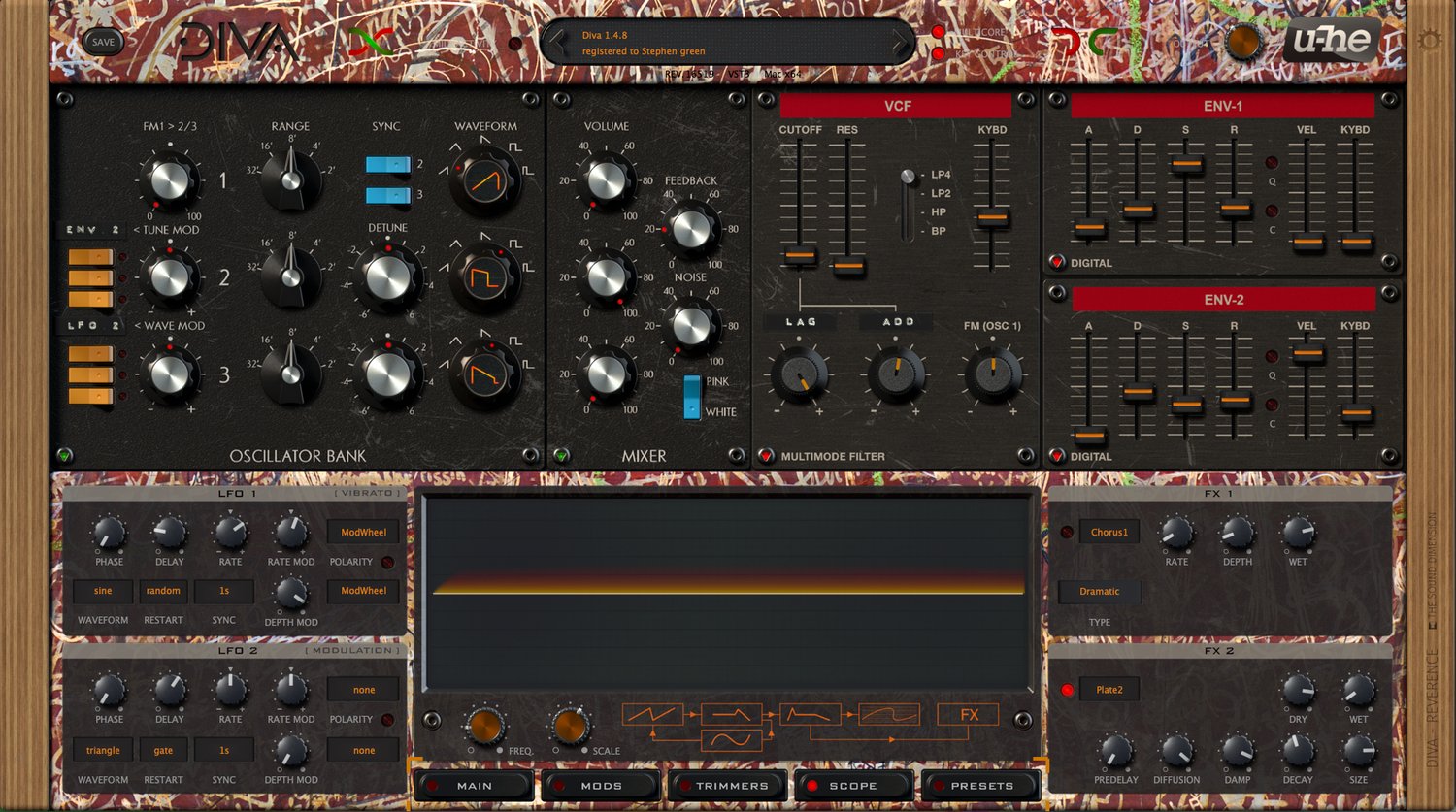Toggle the ENV-2 C LED
The height and width of the screenshot is (812, 1456).
(x=1272, y=406)
